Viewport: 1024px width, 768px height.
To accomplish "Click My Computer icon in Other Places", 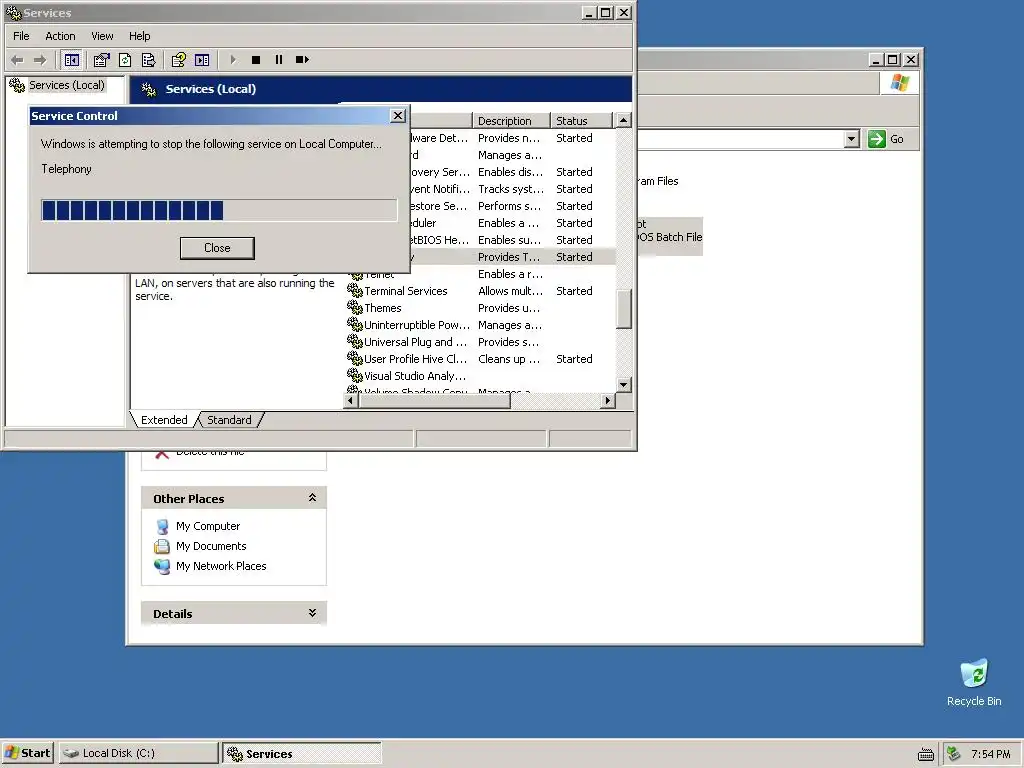I will (162, 526).
